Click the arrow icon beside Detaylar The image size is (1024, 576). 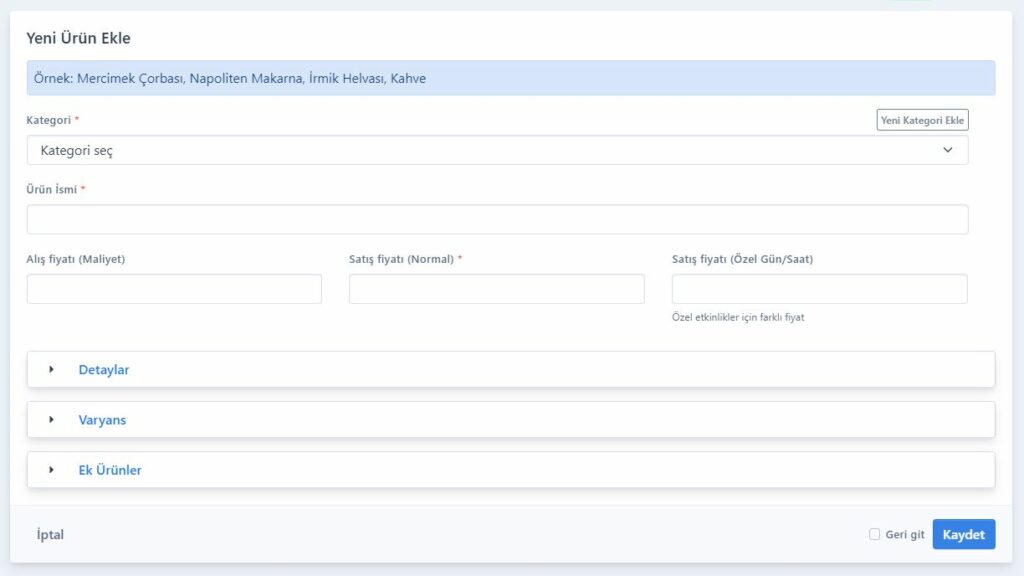tap(51, 369)
